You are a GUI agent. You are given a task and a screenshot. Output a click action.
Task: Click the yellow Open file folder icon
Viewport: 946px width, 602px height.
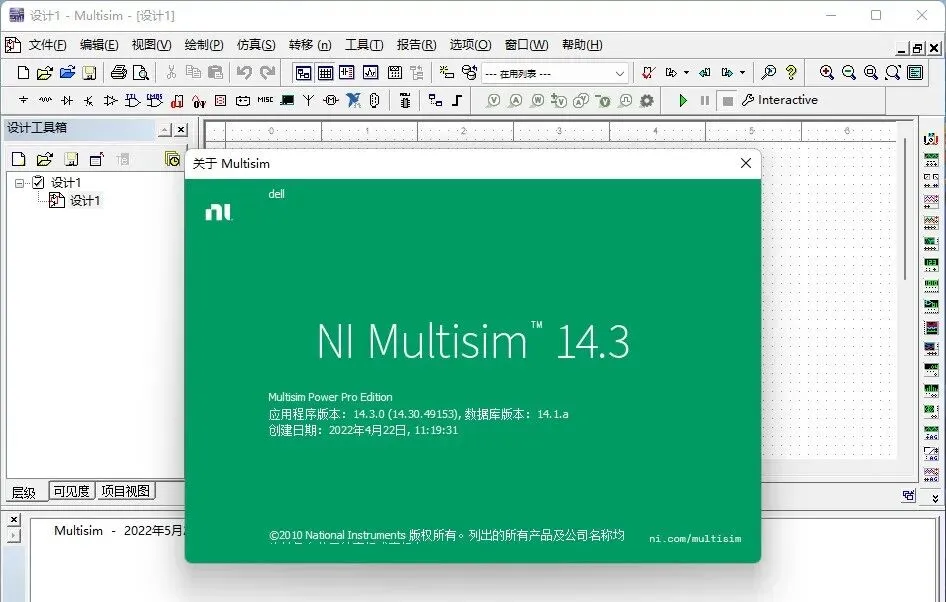(45, 73)
